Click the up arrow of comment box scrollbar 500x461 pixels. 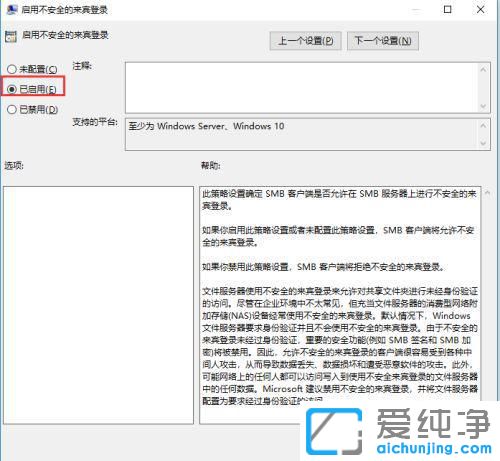tap(483, 69)
